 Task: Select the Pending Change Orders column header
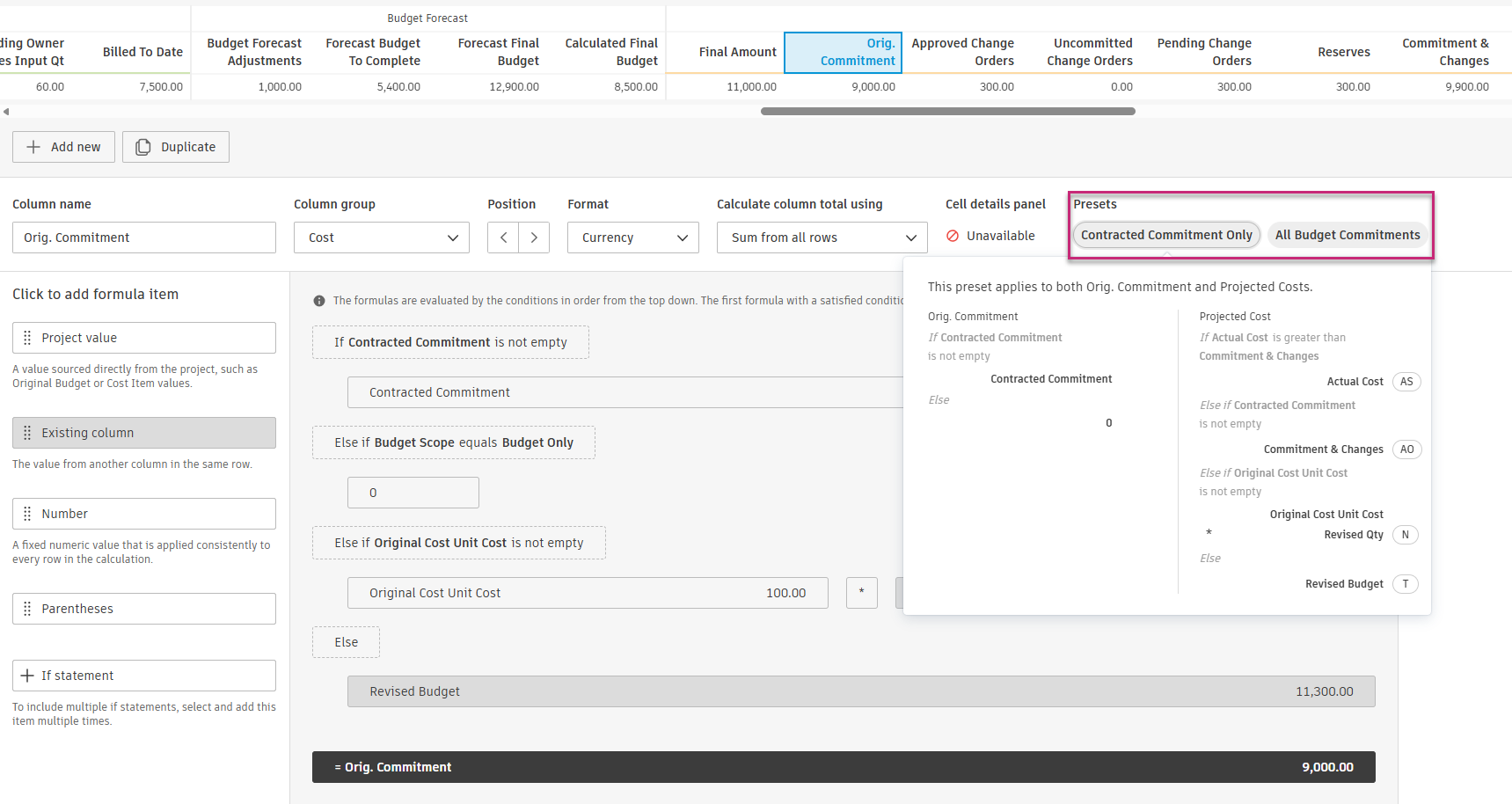[1199, 52]
